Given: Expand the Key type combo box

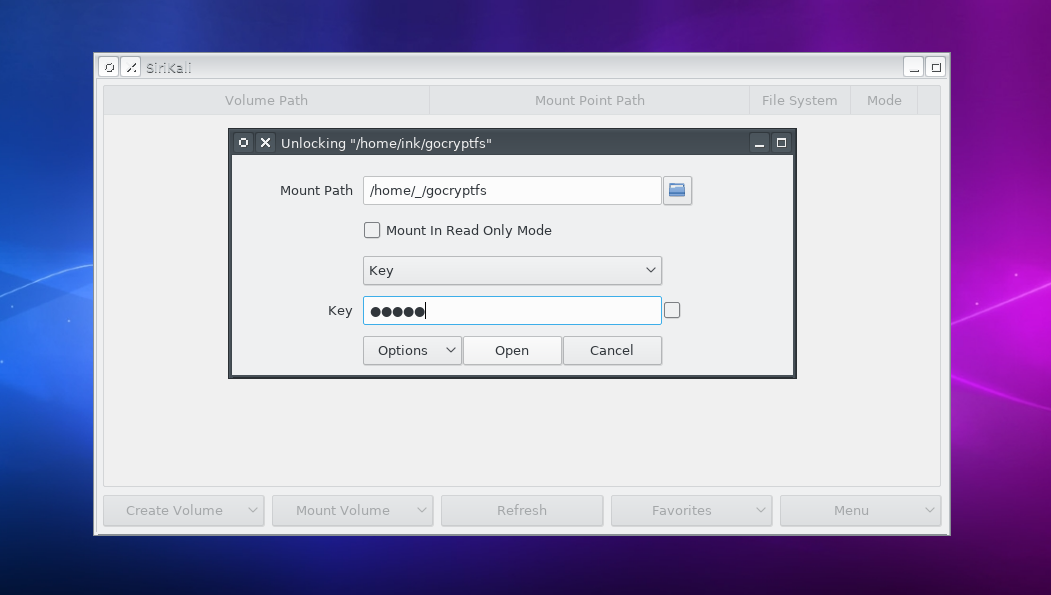Looking at the screenshot, I should tap(512, 270).
